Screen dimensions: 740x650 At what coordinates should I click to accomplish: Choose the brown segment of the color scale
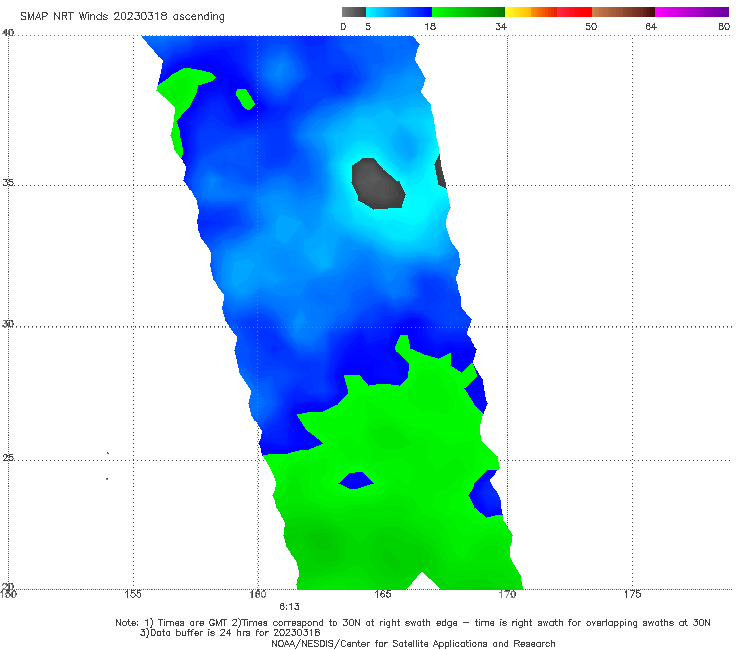click(623, 12)
